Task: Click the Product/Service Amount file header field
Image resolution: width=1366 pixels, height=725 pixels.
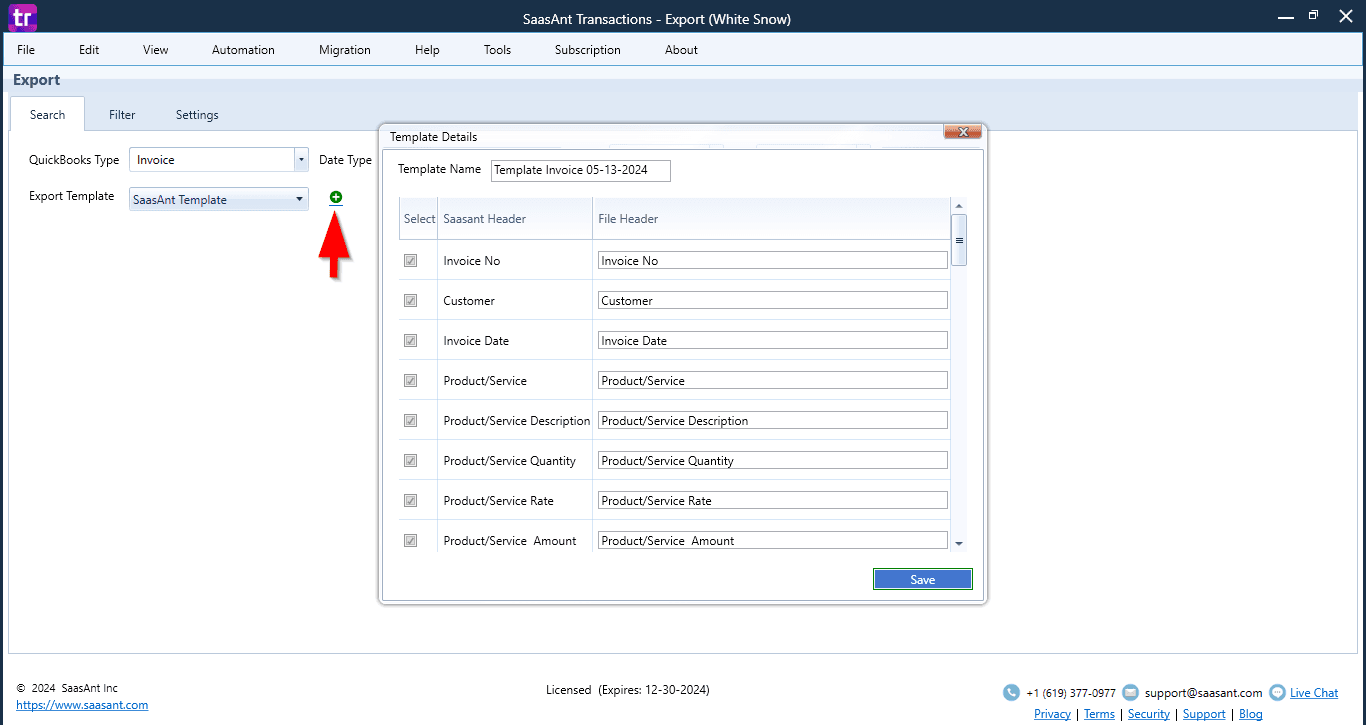Action: point(772,540)
